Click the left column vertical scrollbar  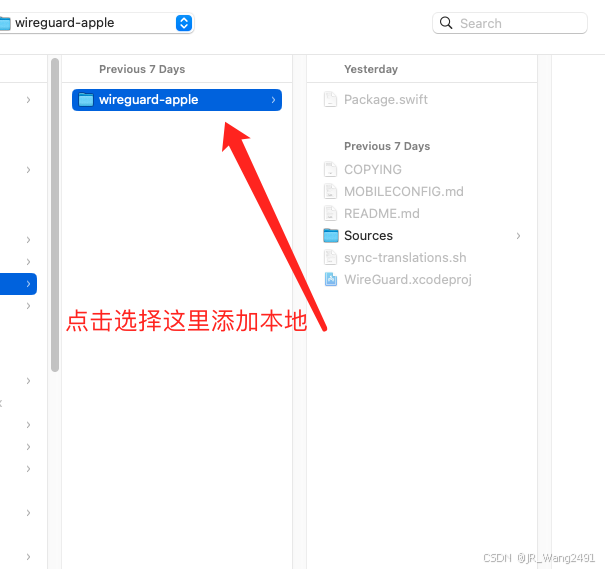tap(55, 215)
